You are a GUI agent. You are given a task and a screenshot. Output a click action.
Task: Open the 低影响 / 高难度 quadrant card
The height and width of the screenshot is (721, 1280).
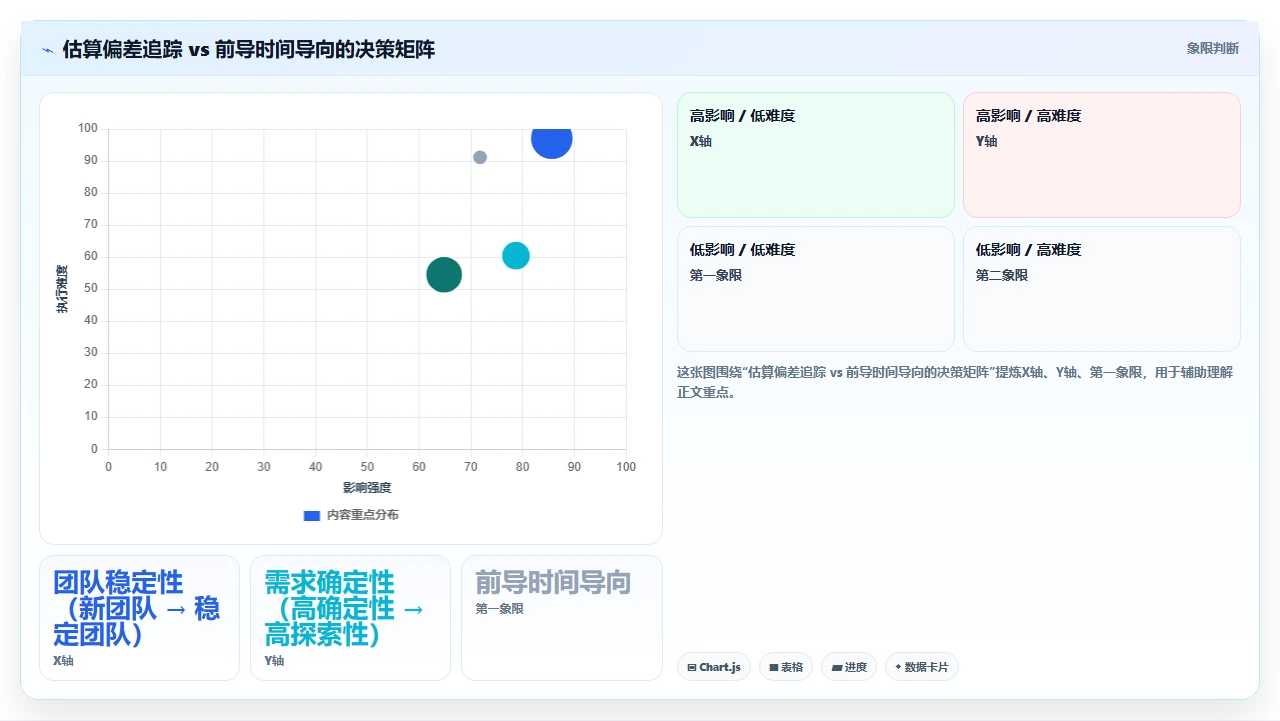1102,289
